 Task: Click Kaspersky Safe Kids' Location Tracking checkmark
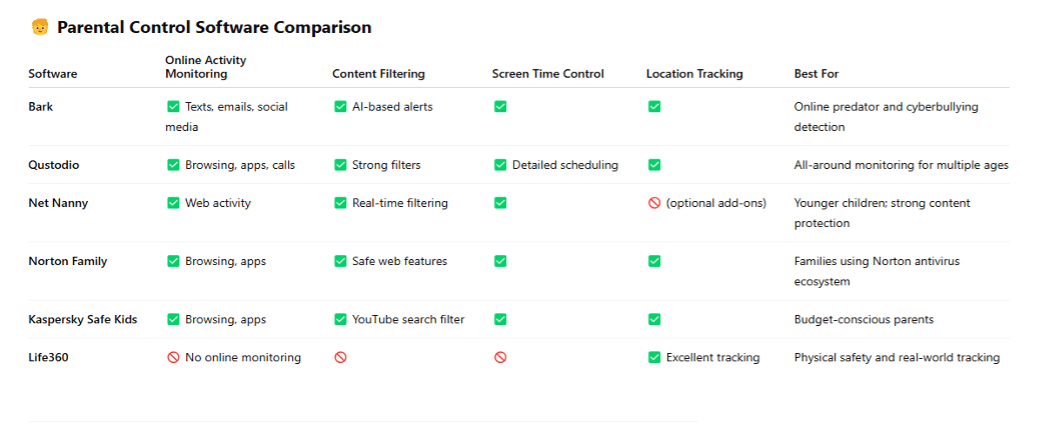pyautogui.click(x=654, y=320)
